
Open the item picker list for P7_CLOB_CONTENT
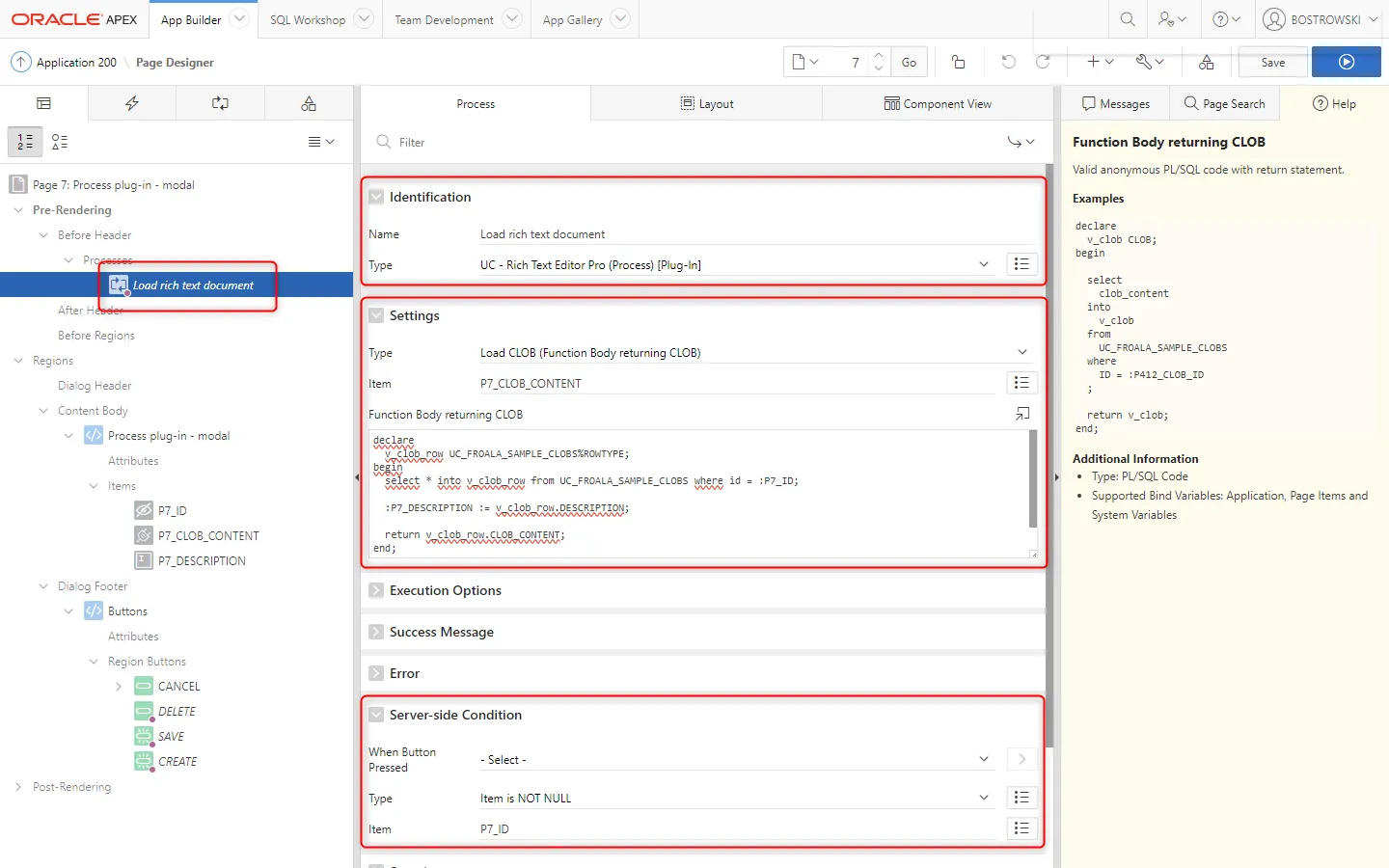1021,383
